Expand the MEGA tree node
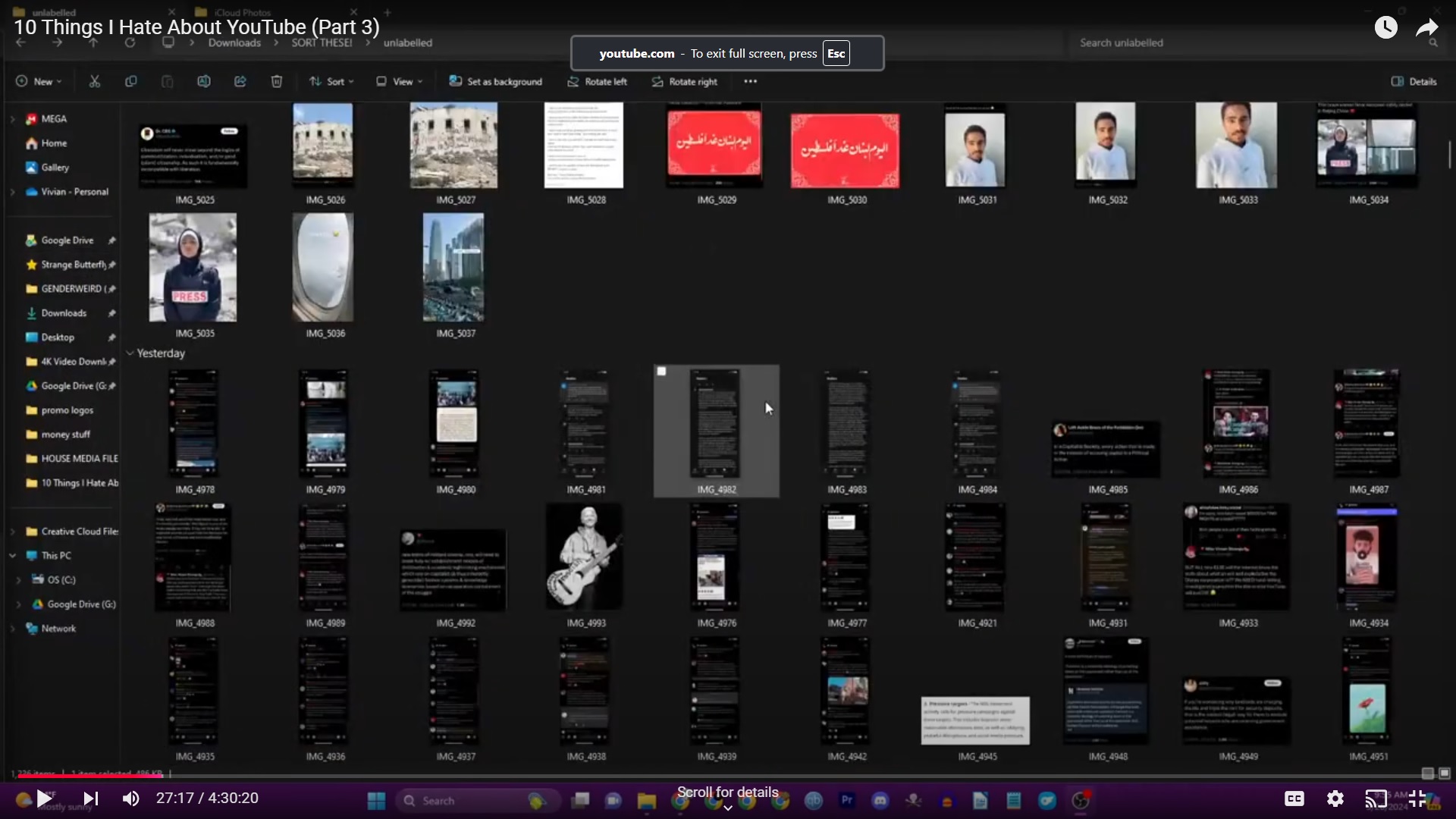Image resolution: width=1456 pixels, height=819 pixels. pos(12,119)
